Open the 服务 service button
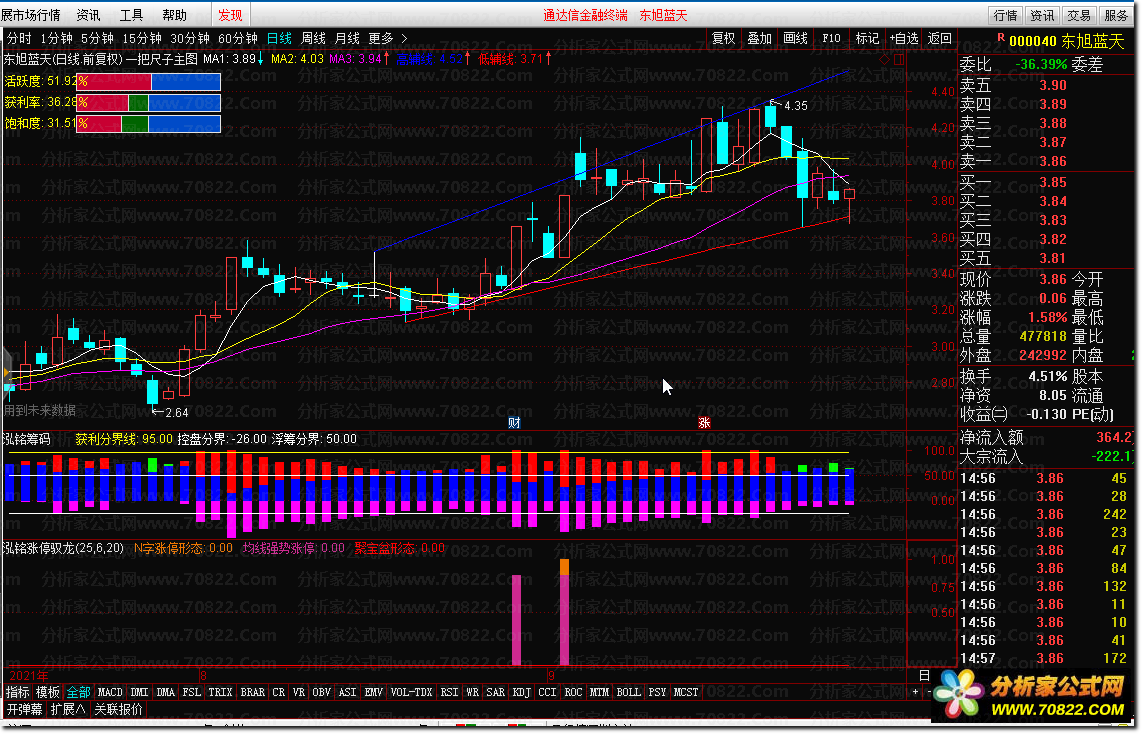 (1116, 15)
